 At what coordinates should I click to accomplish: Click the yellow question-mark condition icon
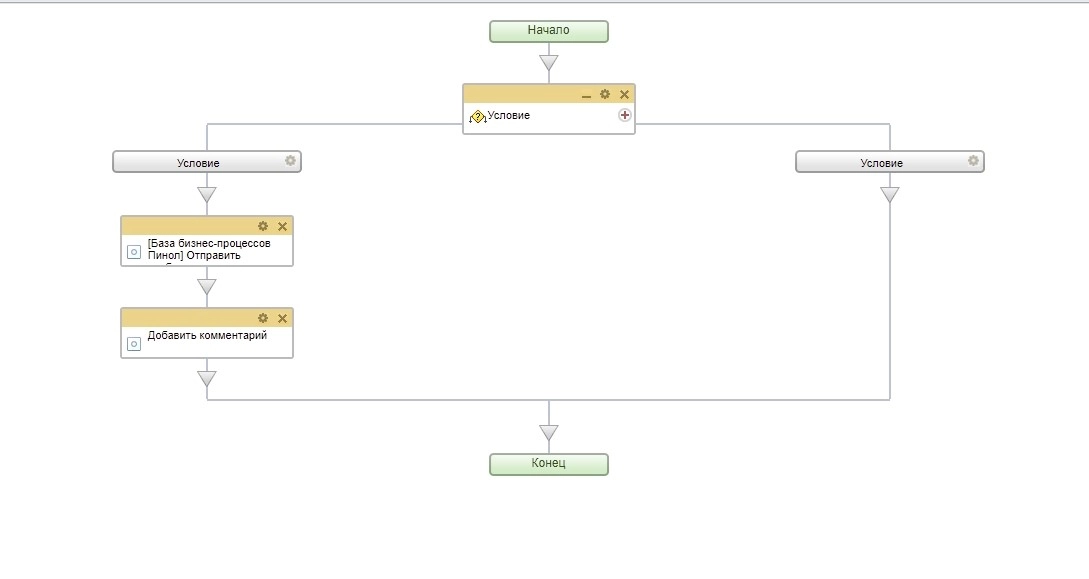tap(477, 116)
